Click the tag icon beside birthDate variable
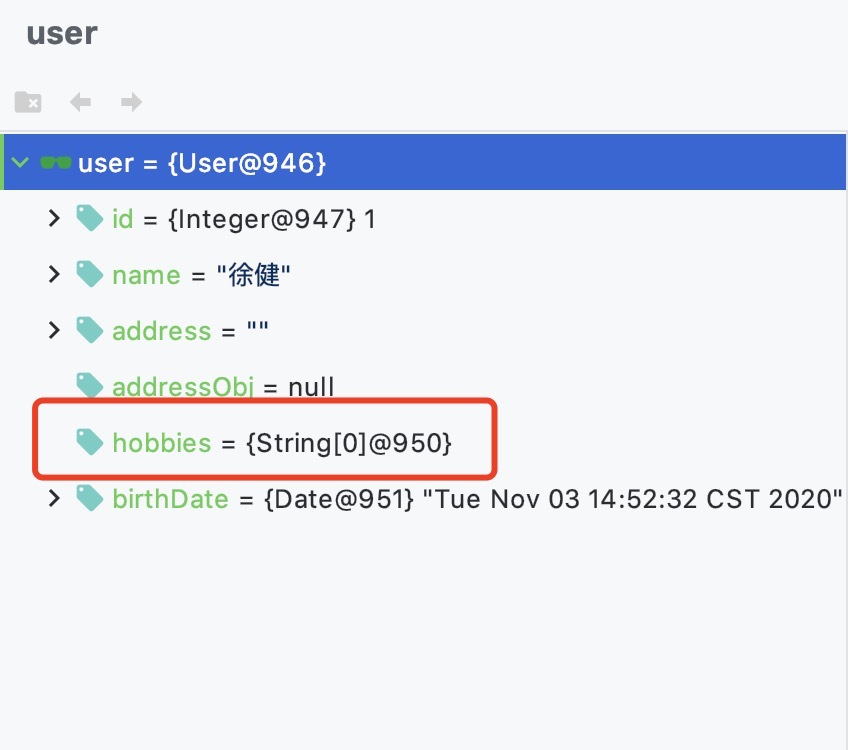This screenshot has height=750, width=848. point(89,499)
